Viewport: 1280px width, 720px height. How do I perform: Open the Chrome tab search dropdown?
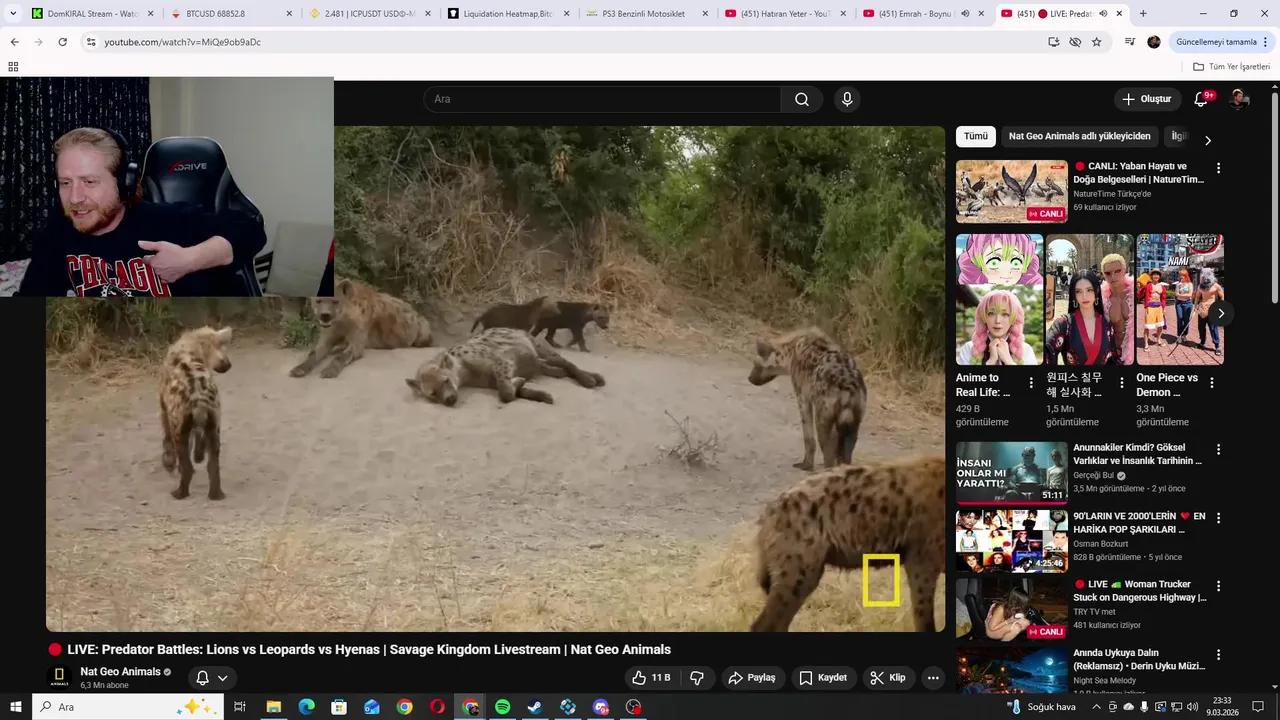[13, 14]
